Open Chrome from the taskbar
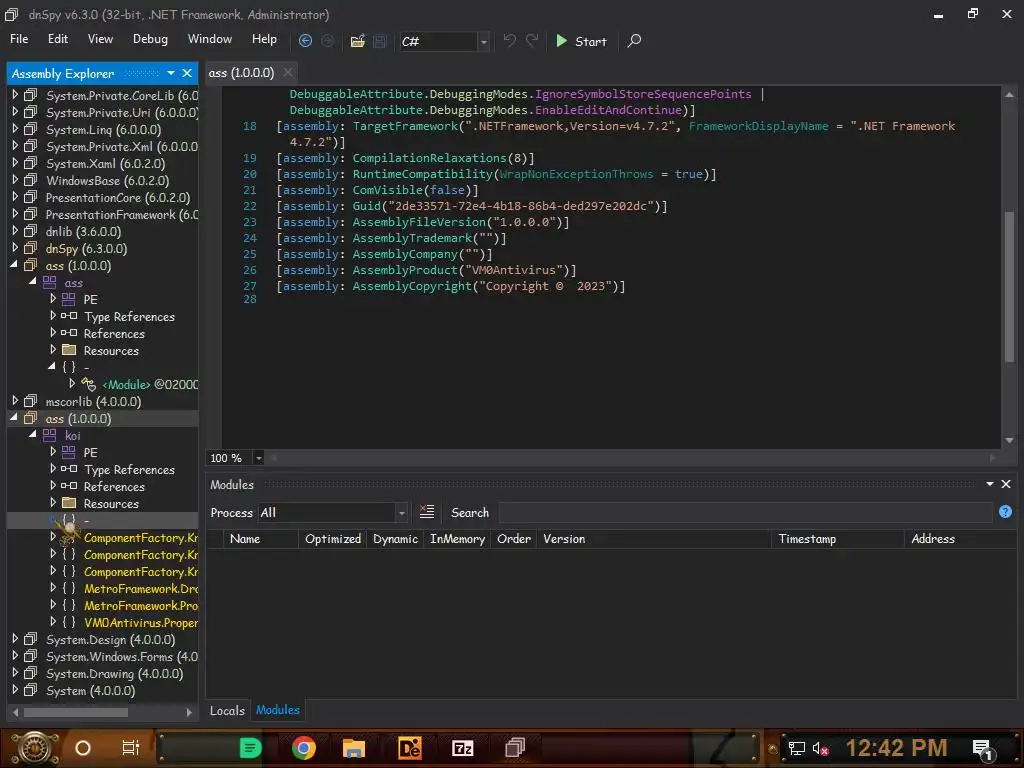 coord(304,748)
